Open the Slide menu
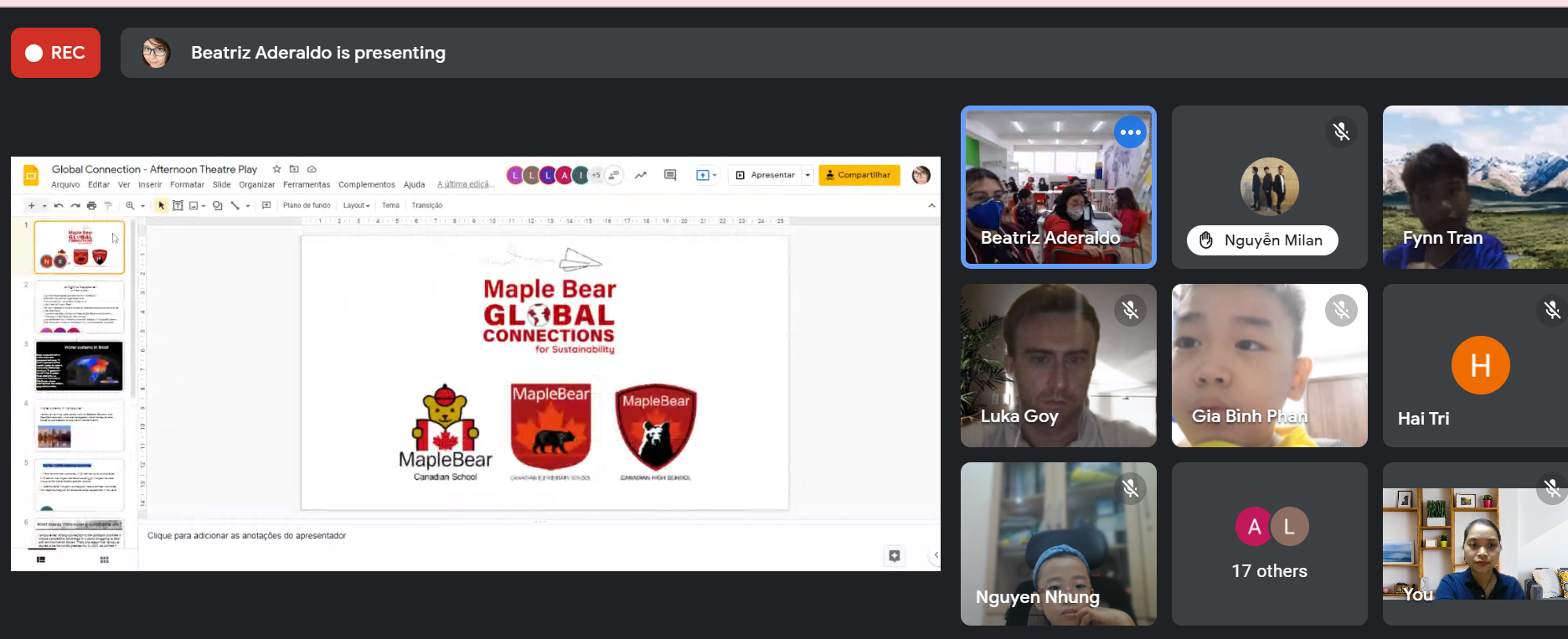 click(x=221, y=185)
